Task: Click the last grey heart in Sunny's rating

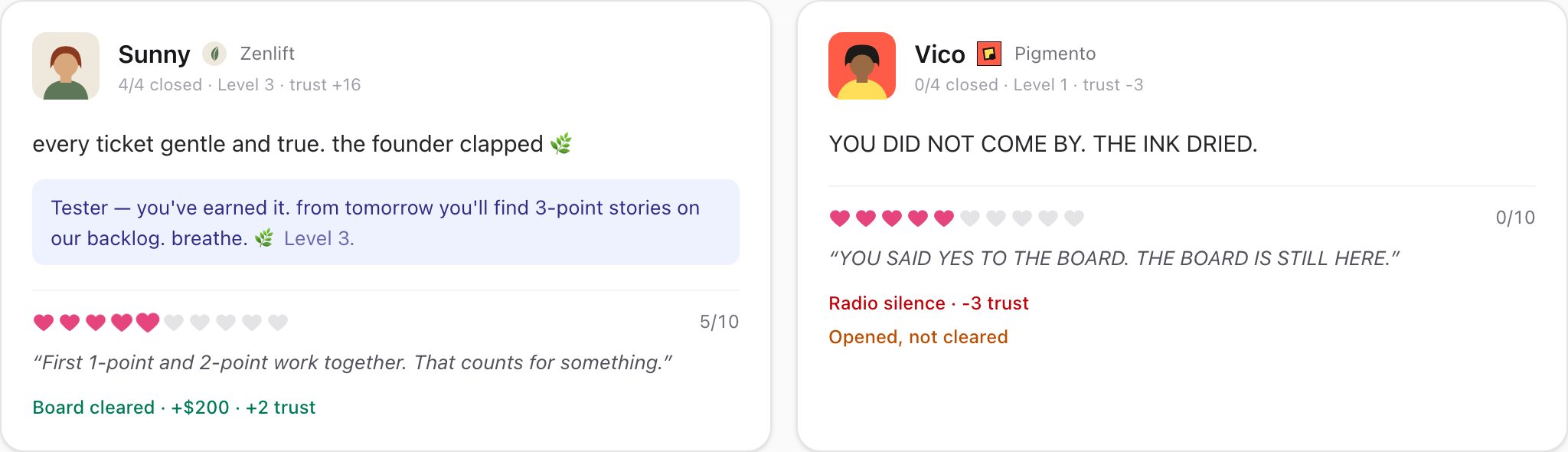Action: click(278, 323)
